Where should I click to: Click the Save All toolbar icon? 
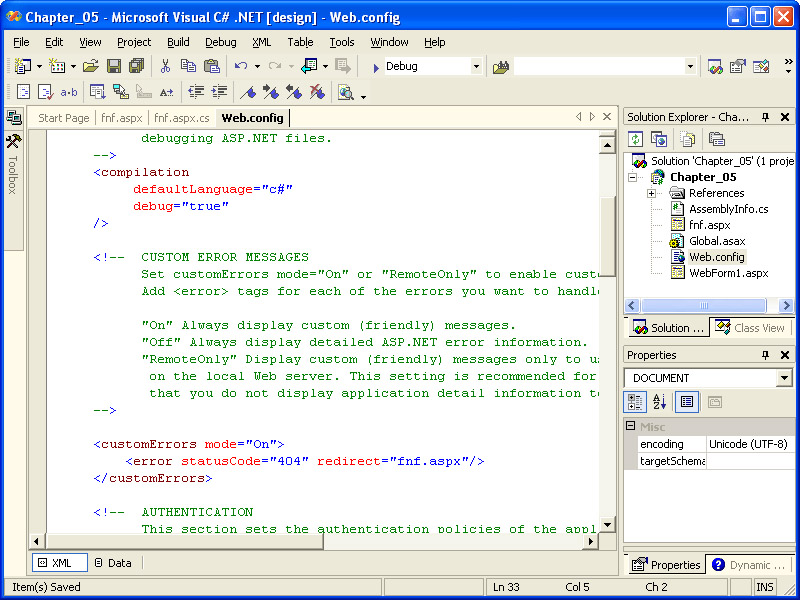click(134, 66)
